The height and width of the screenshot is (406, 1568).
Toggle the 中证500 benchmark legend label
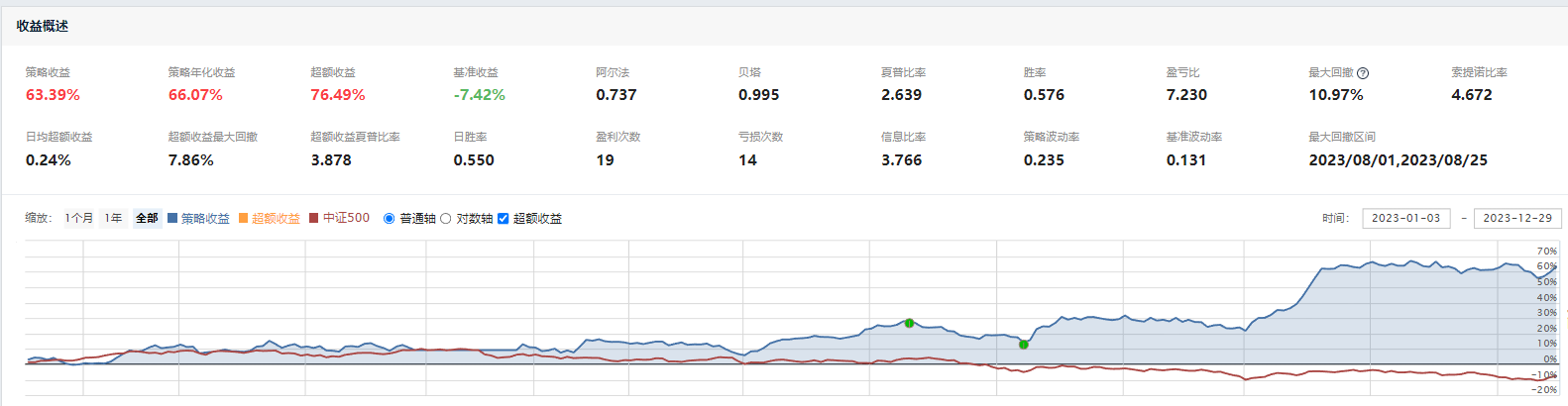346,218
